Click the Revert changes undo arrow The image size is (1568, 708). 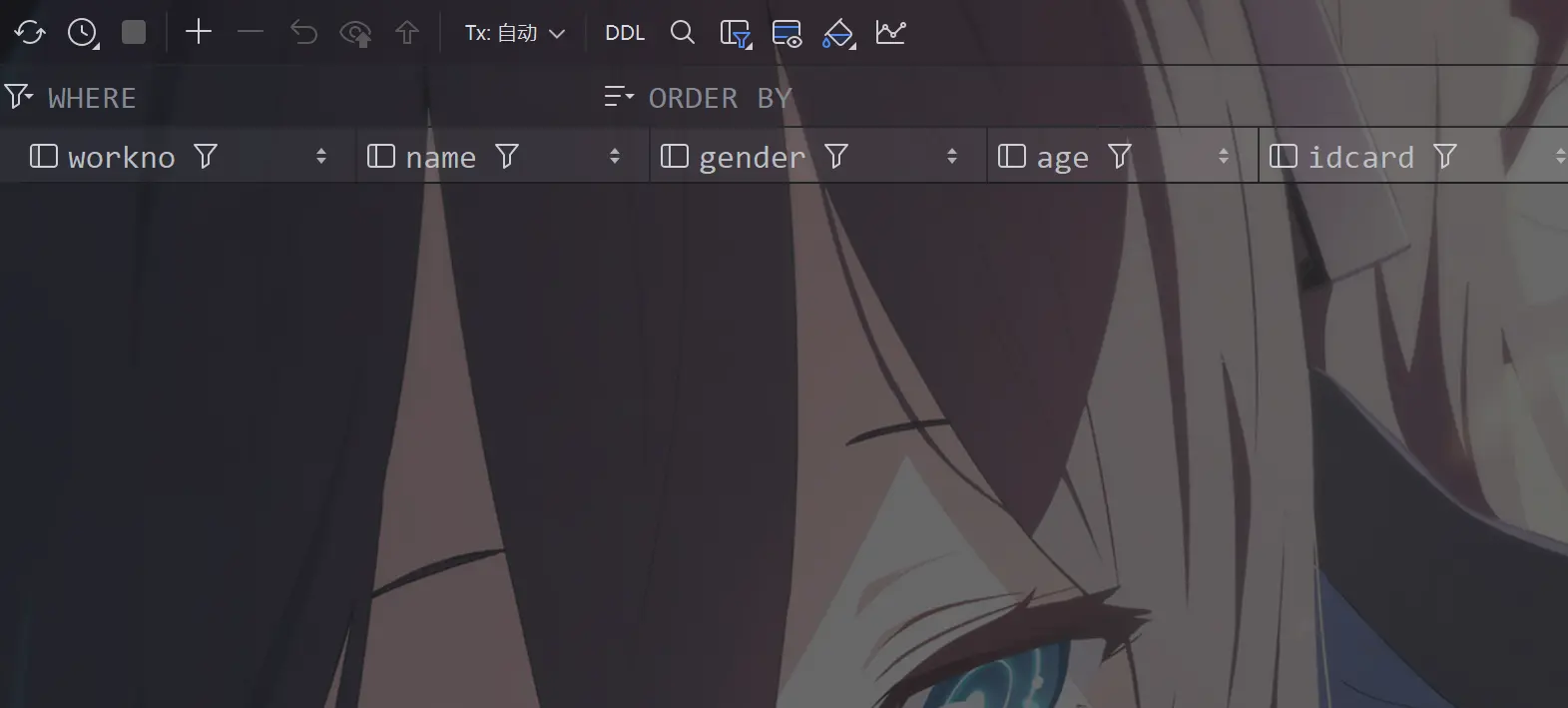tap(303, 33)
